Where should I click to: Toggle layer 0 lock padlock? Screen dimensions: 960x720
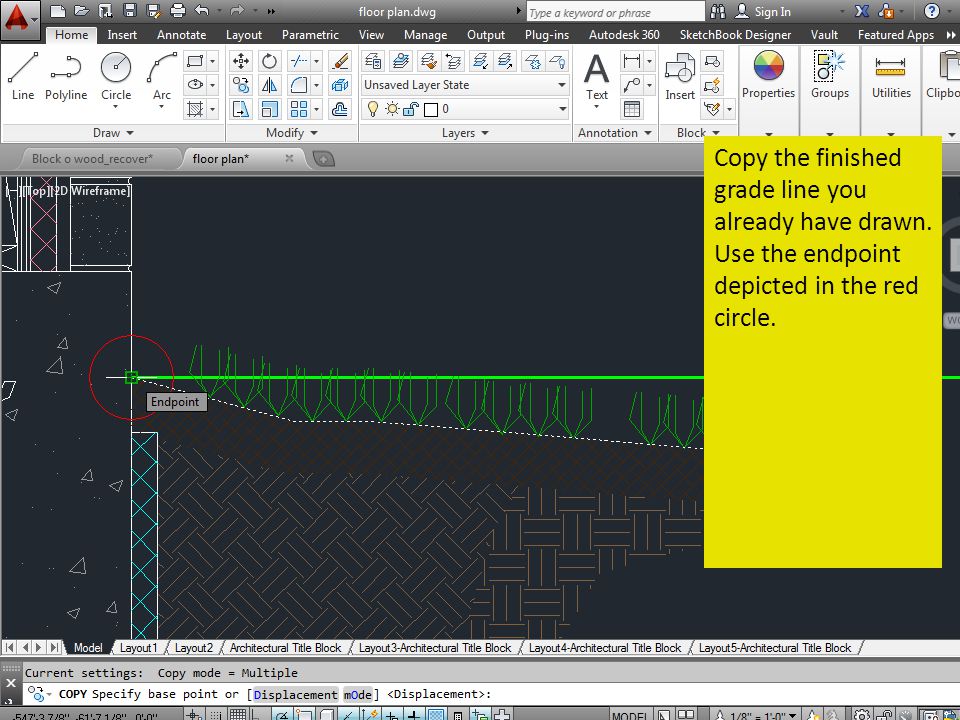411,109
